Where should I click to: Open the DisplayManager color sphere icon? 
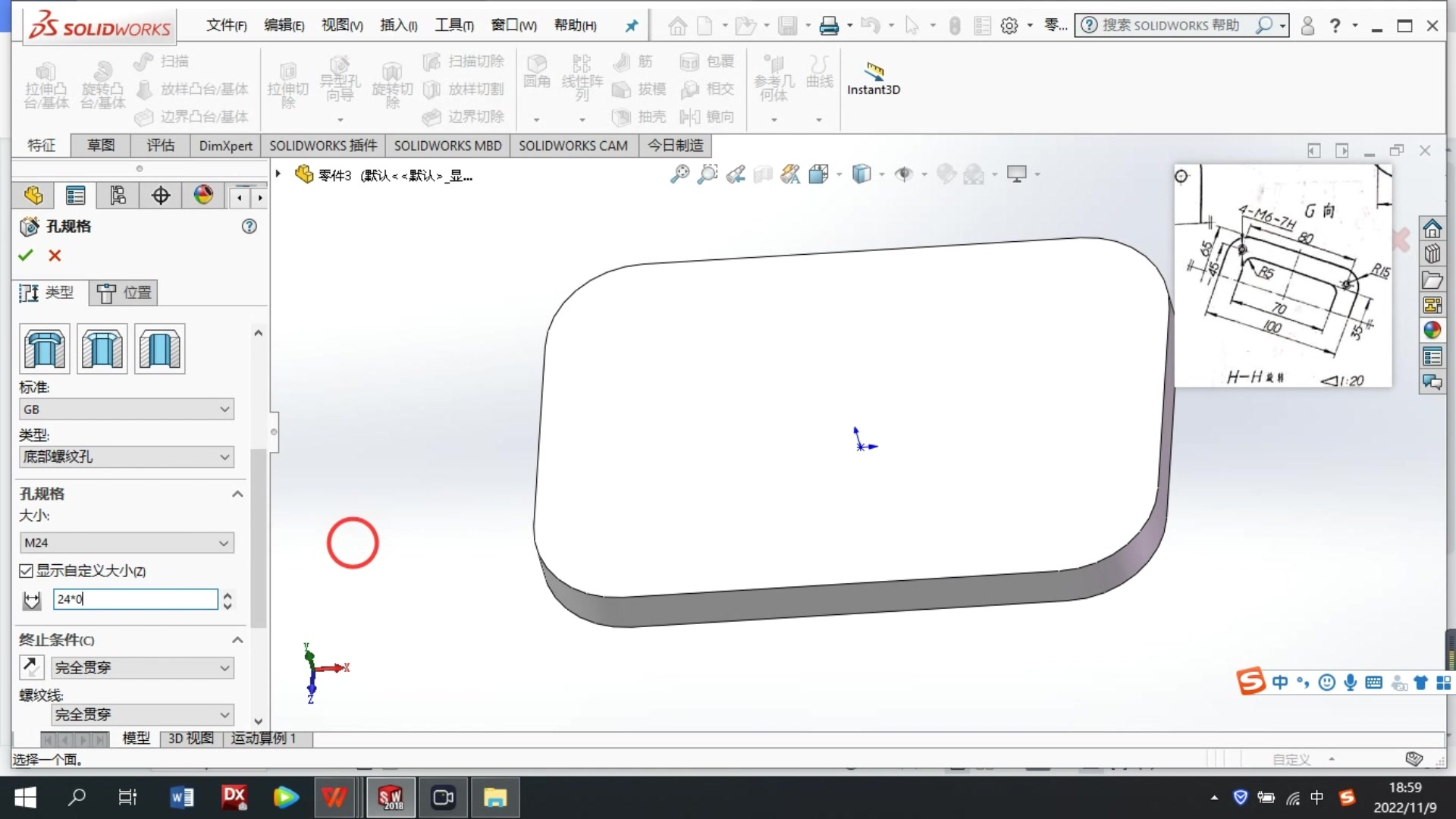(203, 196)
